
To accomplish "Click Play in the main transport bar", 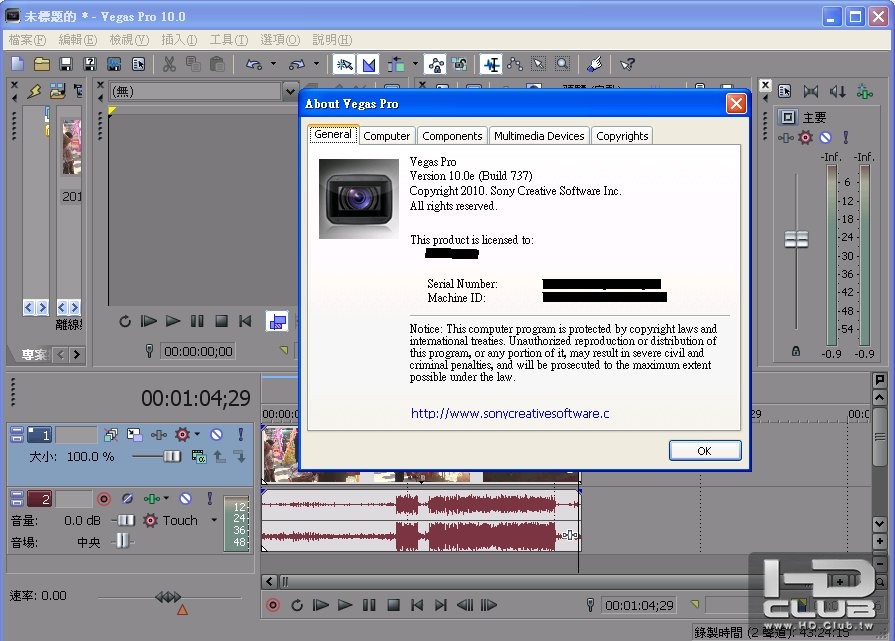I will (344, 605).
